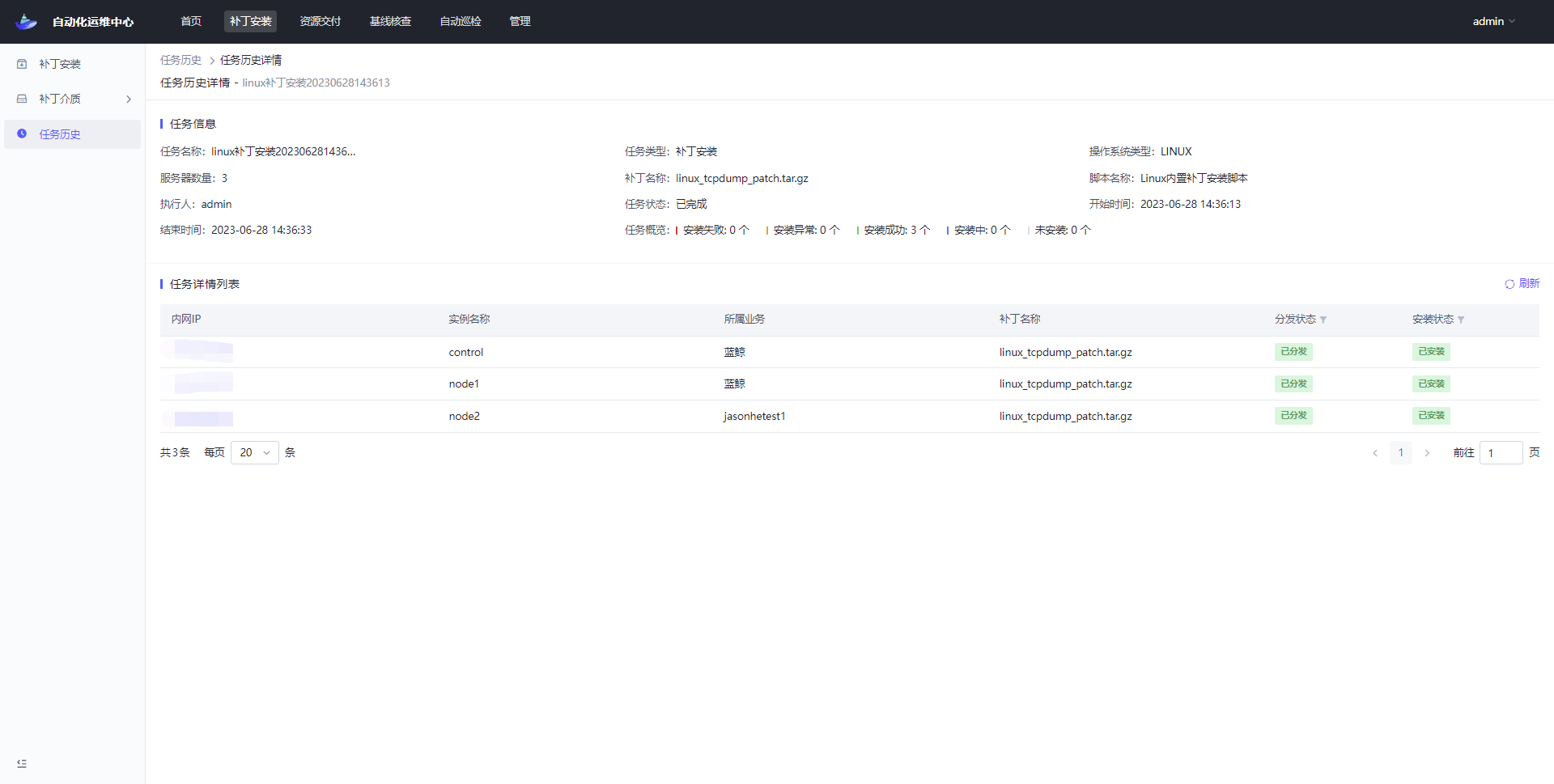Select page number 1 in pagination
The image size is (1554, 784).
tap(1401, 453)
